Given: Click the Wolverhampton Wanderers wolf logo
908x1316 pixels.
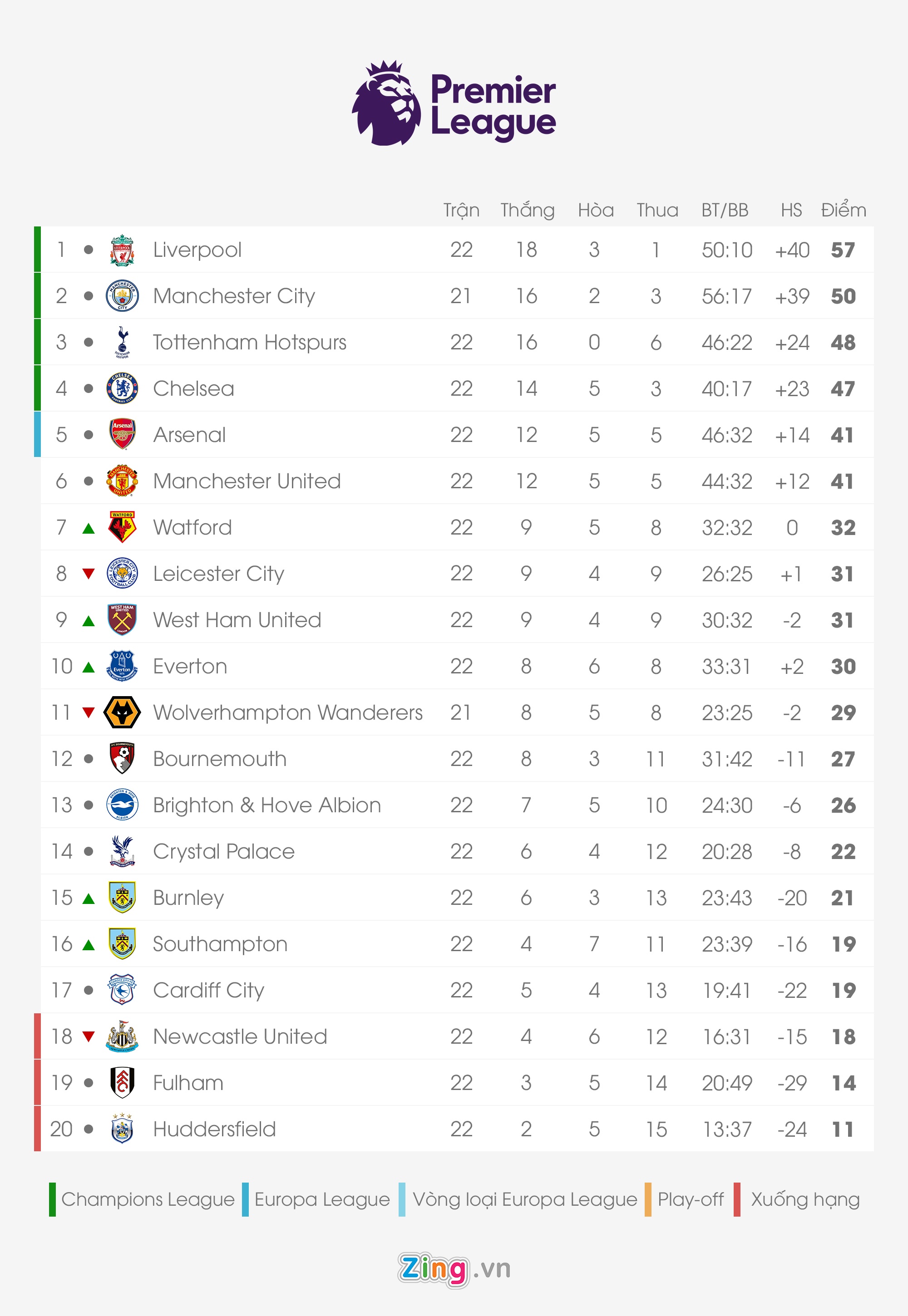Looking at the screenshot, I should 122,712.
